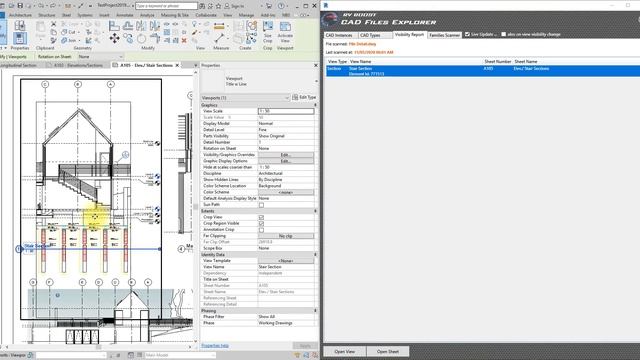Click the Edit Type icon in Properties

pyautogui.click(x=304, y=98)
